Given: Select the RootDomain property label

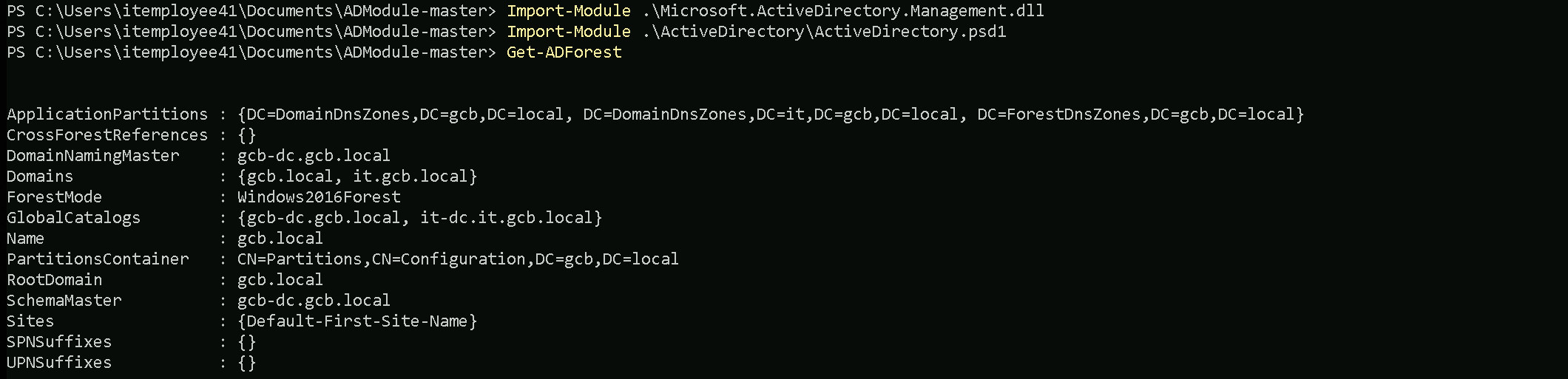Looking at the screenshot, I should coord(55,280).
